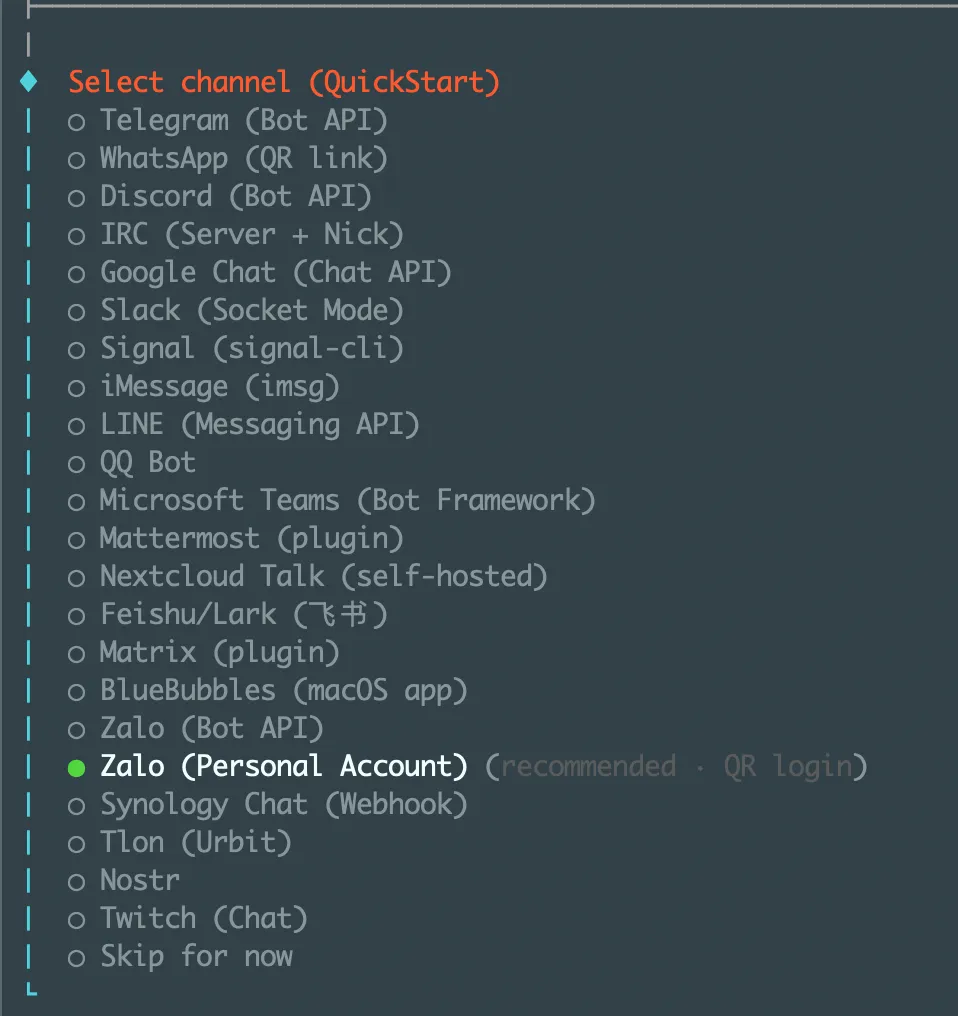This screenshot has height=1016, width=958.
Task: Choose Synology Chat (Webhook) channel
Action: tap(77, 806)
